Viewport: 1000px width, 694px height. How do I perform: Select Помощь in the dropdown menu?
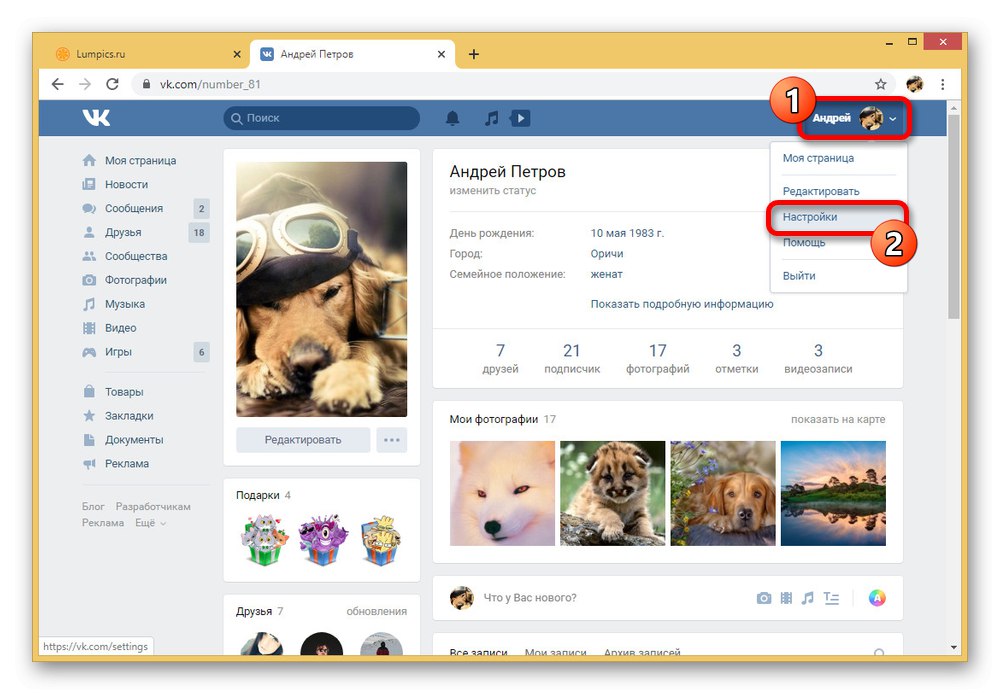(x=804, y=242)
